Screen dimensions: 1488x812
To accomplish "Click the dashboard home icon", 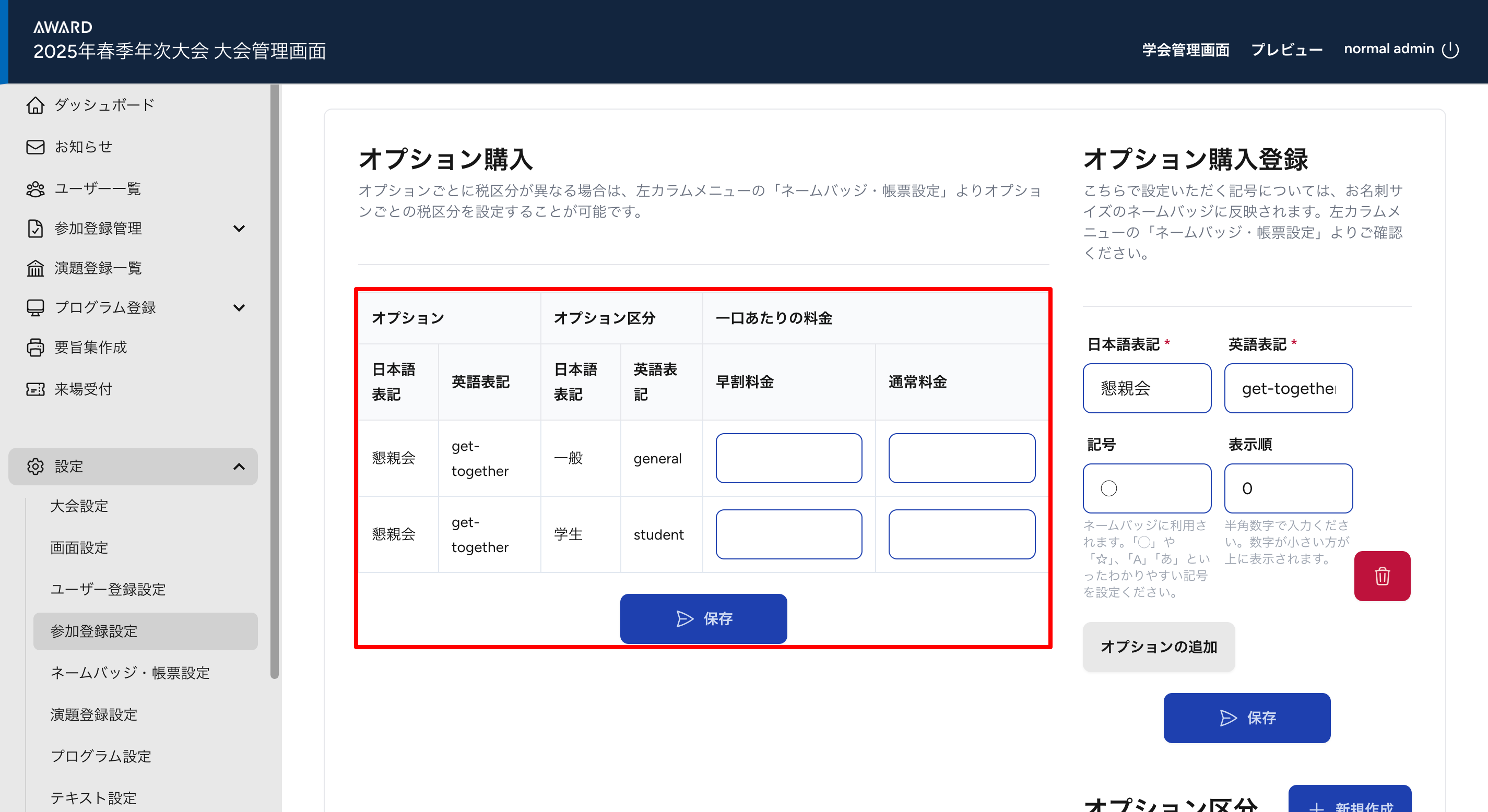I will pyautogui.click(x=35, y=105).
